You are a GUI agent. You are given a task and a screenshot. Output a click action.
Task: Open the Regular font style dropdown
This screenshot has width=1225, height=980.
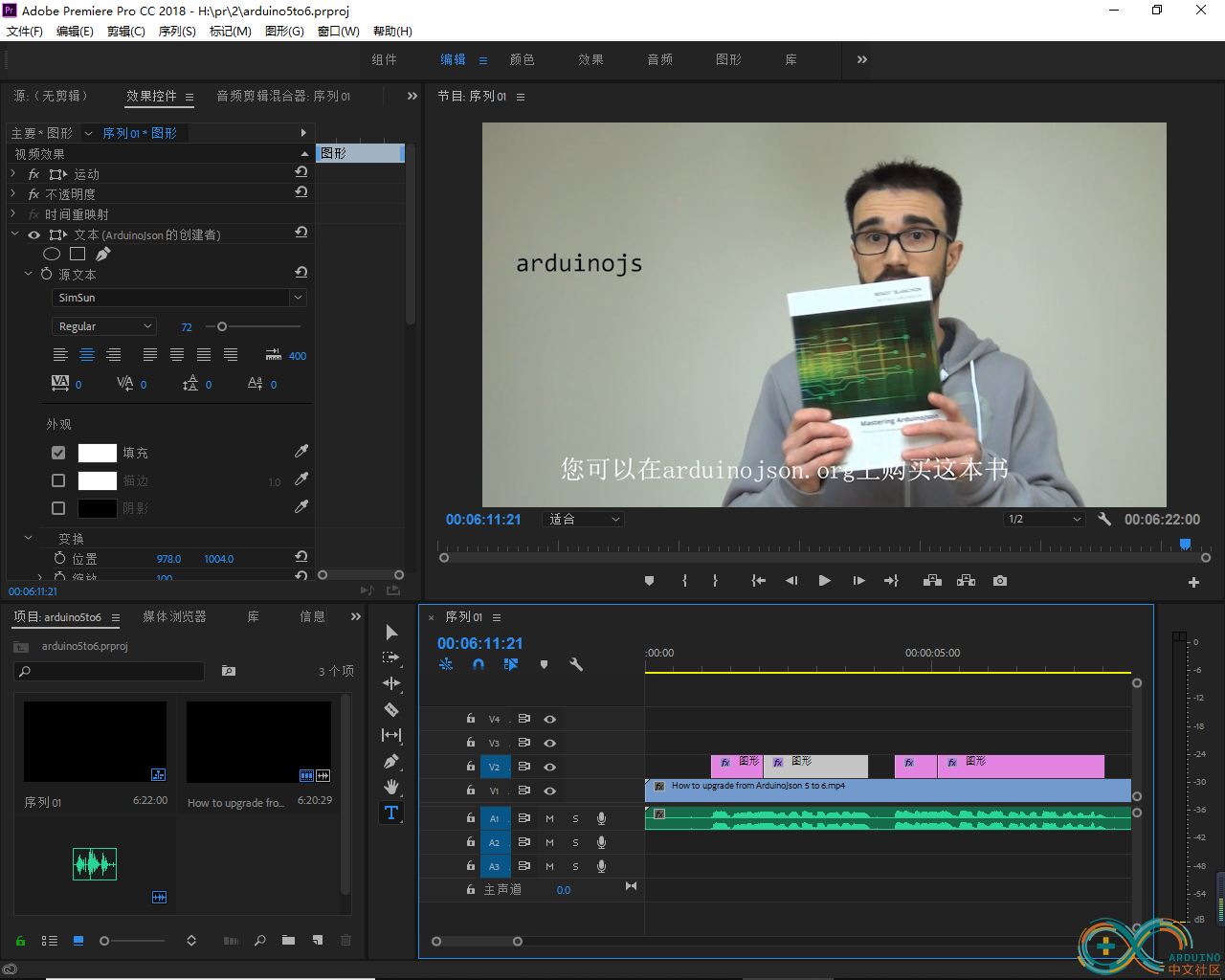point(103,326)
